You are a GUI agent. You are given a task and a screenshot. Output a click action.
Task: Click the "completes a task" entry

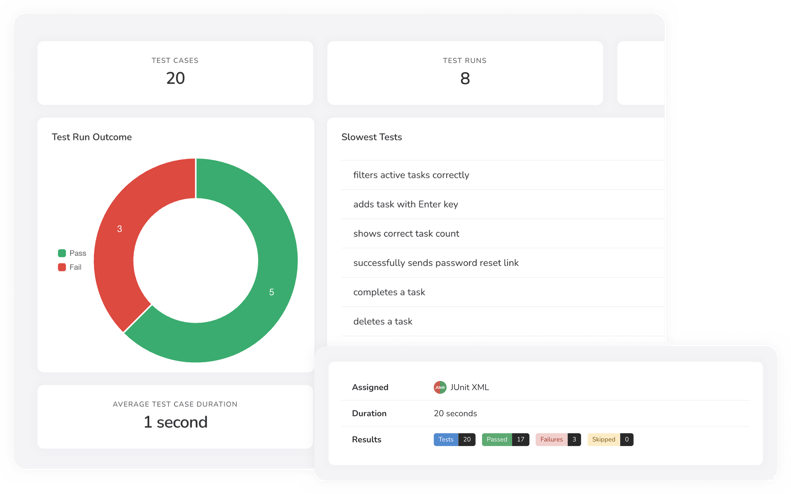[389, 292]
